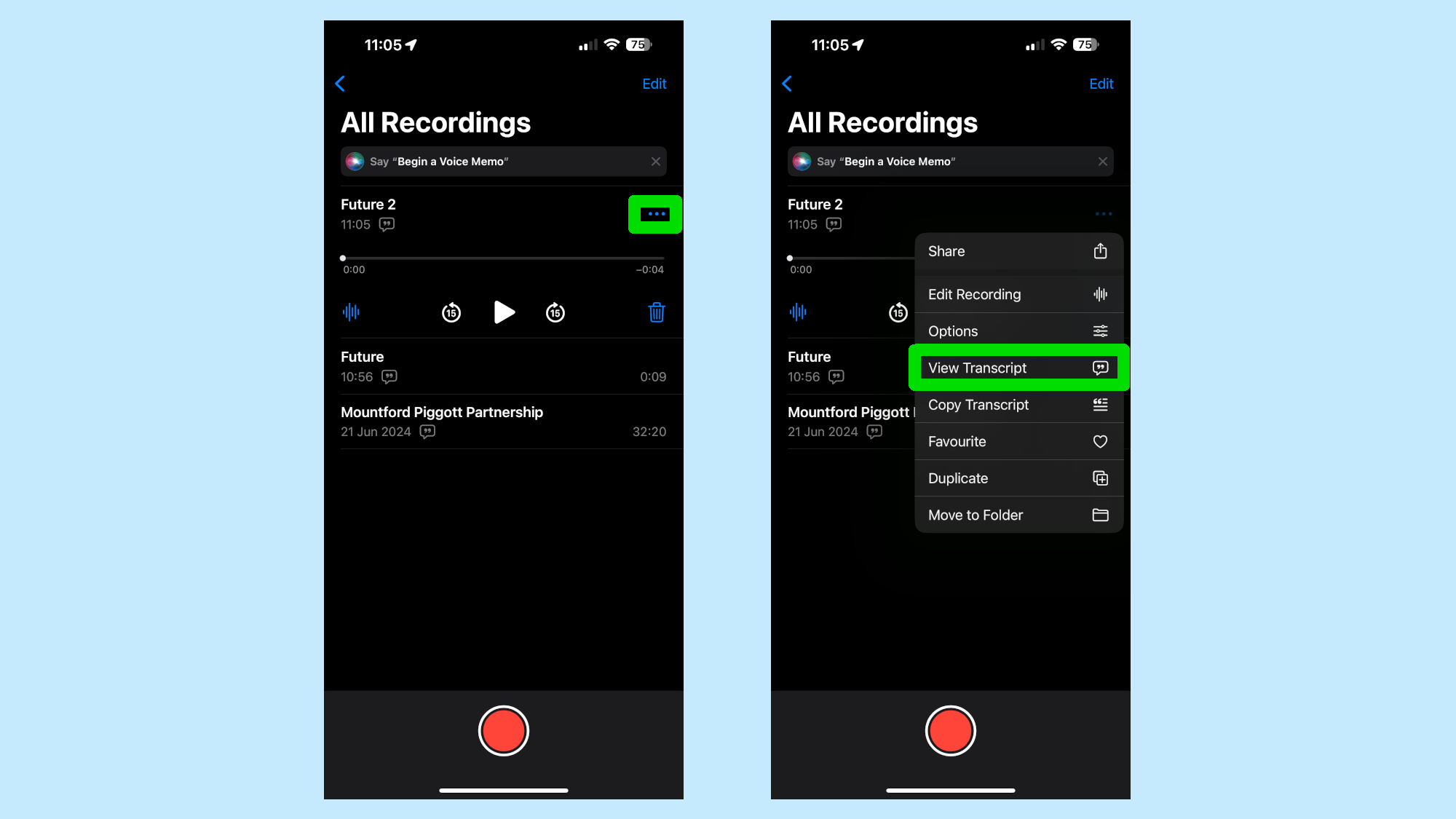Screen dimensions: 1456x819
Task: Toggle the Siri Voice Memo suggestion banner
Action: click(655, 161)
